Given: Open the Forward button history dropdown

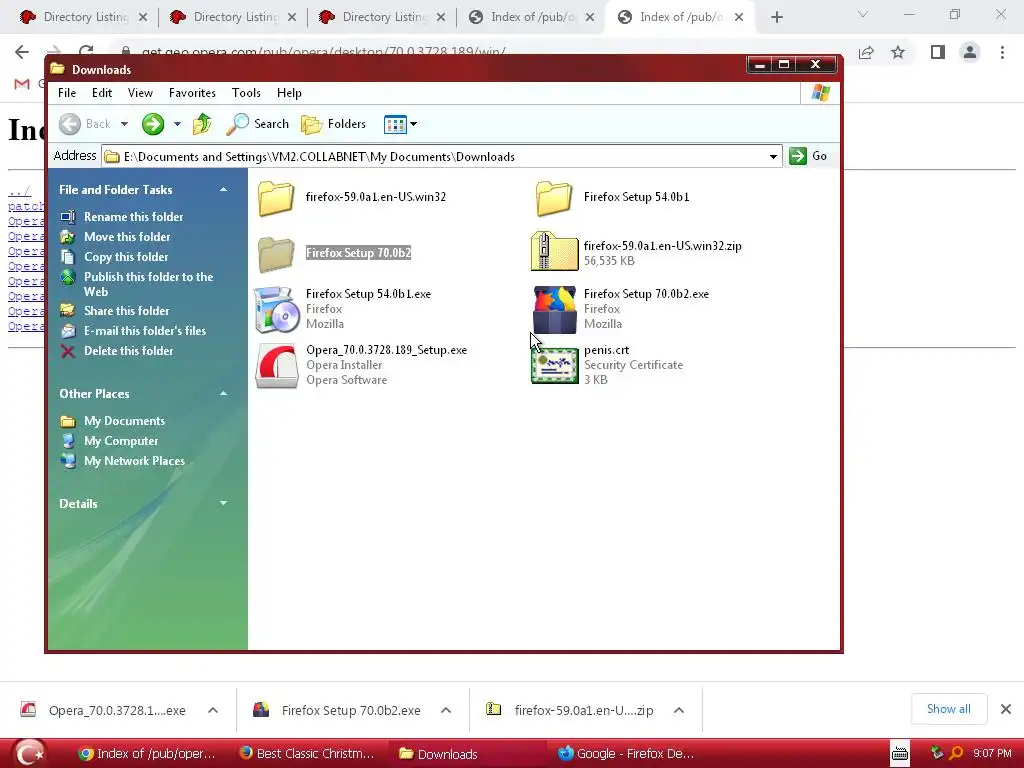Looking at the screenshot, I should coord(177,124).
